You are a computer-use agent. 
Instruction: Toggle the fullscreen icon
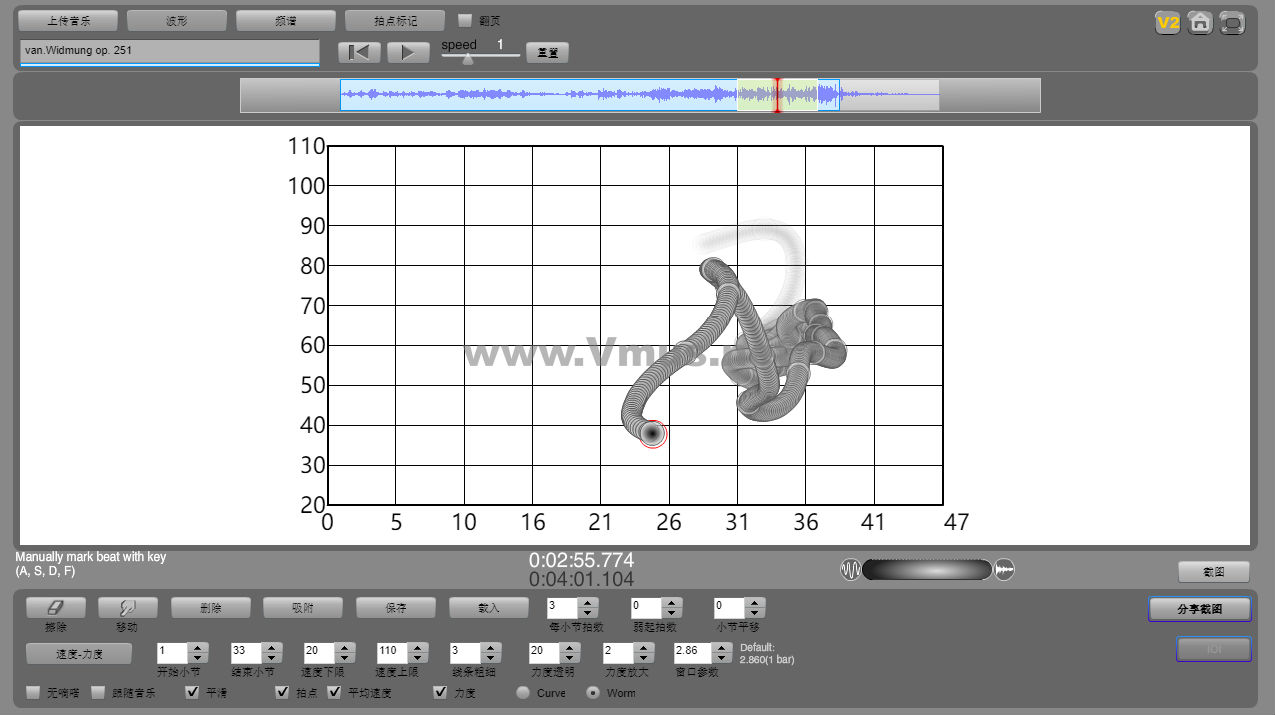pos(1232,23)
